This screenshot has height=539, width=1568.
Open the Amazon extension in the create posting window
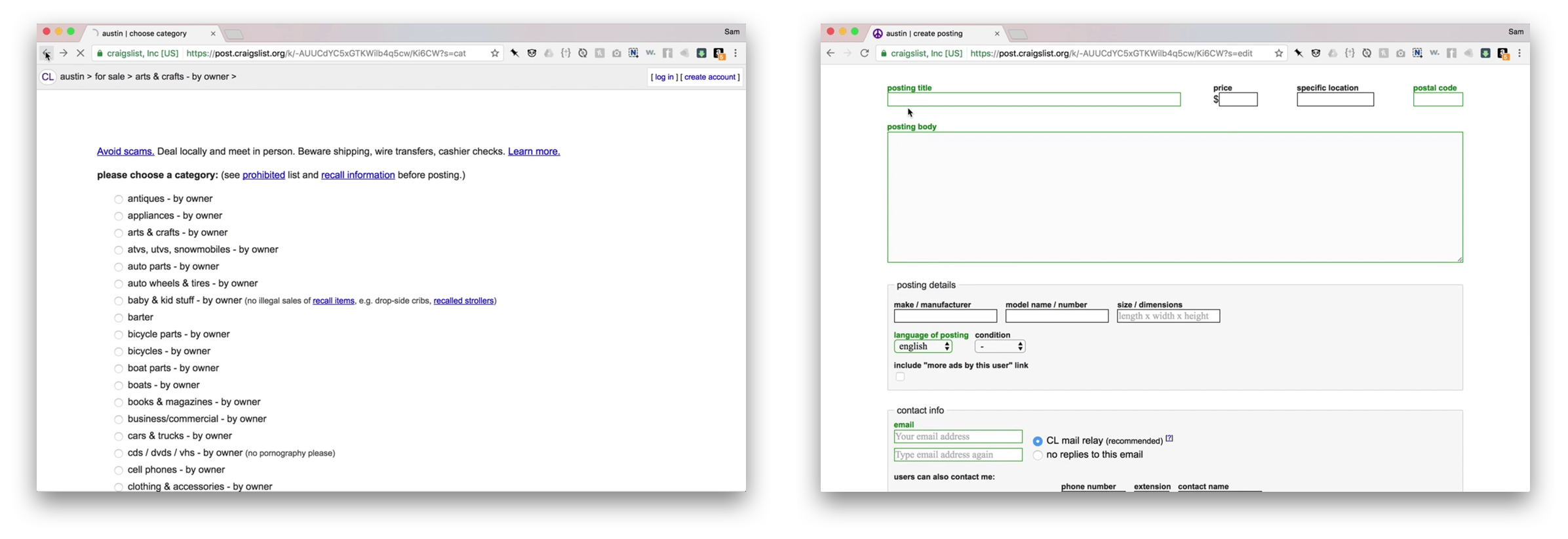click(x=1503, y=54)
